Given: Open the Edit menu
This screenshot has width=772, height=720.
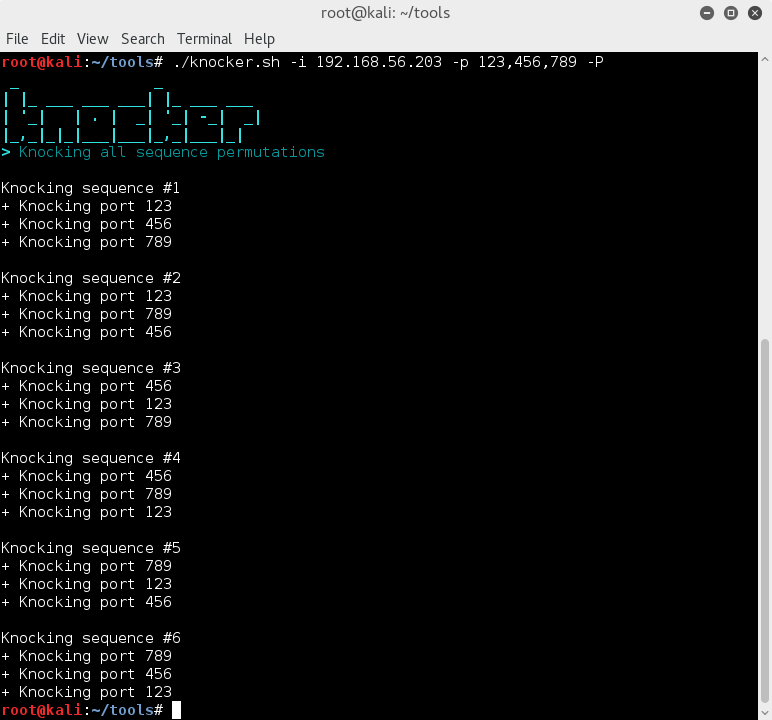Looking at the screenshot, I should tap(53, 39).
